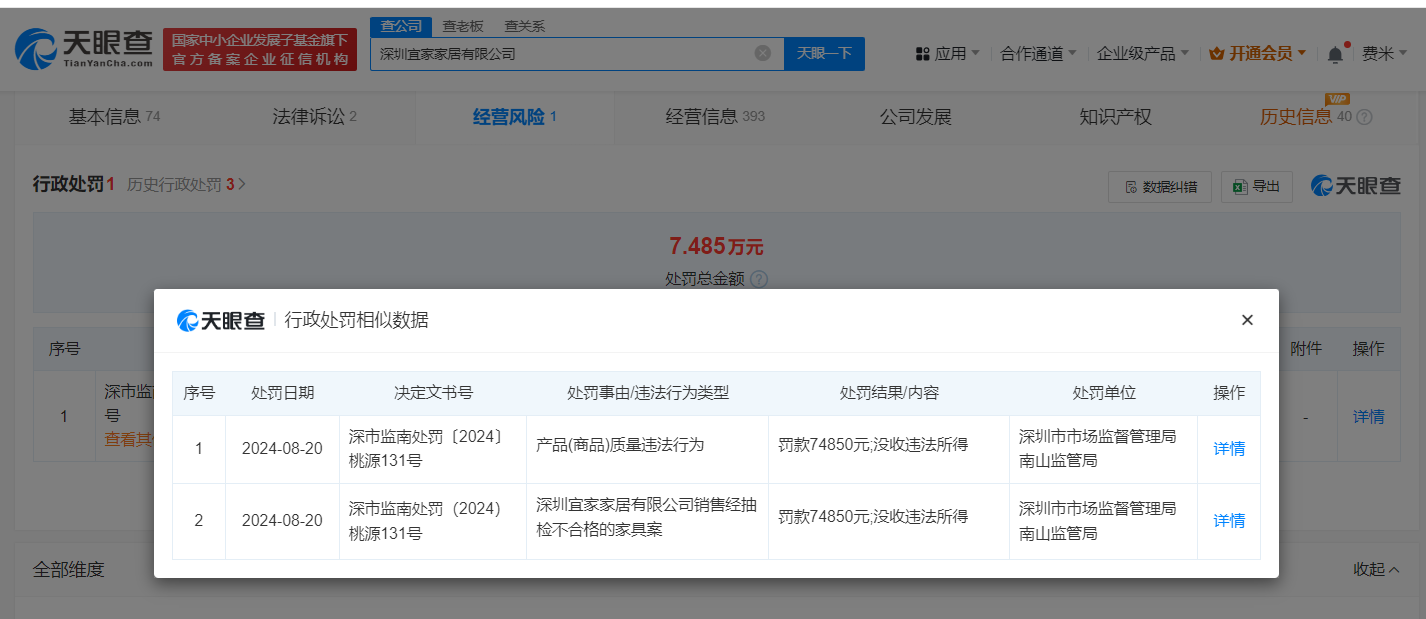Click help icon next to 处罚总金额
1426x619 pixels.
point(759,279)
